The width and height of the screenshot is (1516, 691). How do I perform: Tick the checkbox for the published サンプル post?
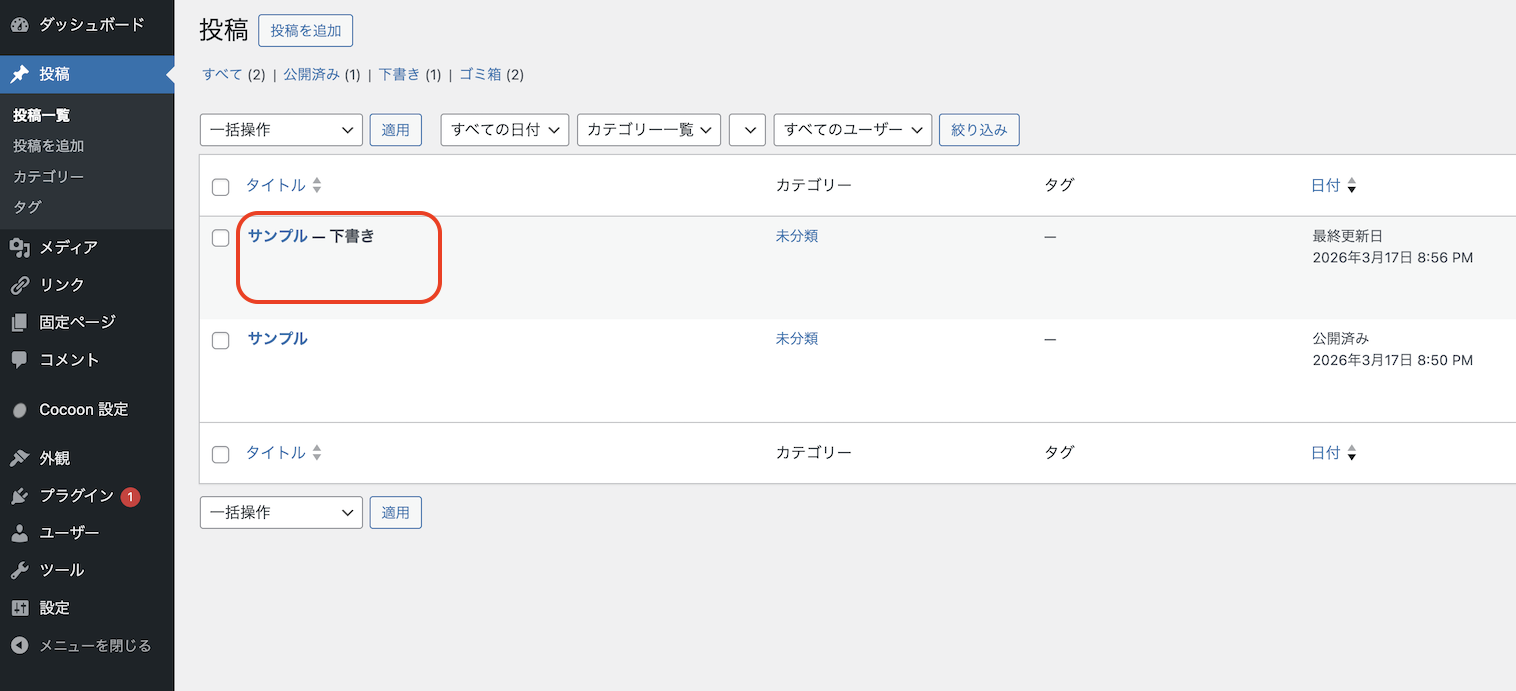point(221,340)
